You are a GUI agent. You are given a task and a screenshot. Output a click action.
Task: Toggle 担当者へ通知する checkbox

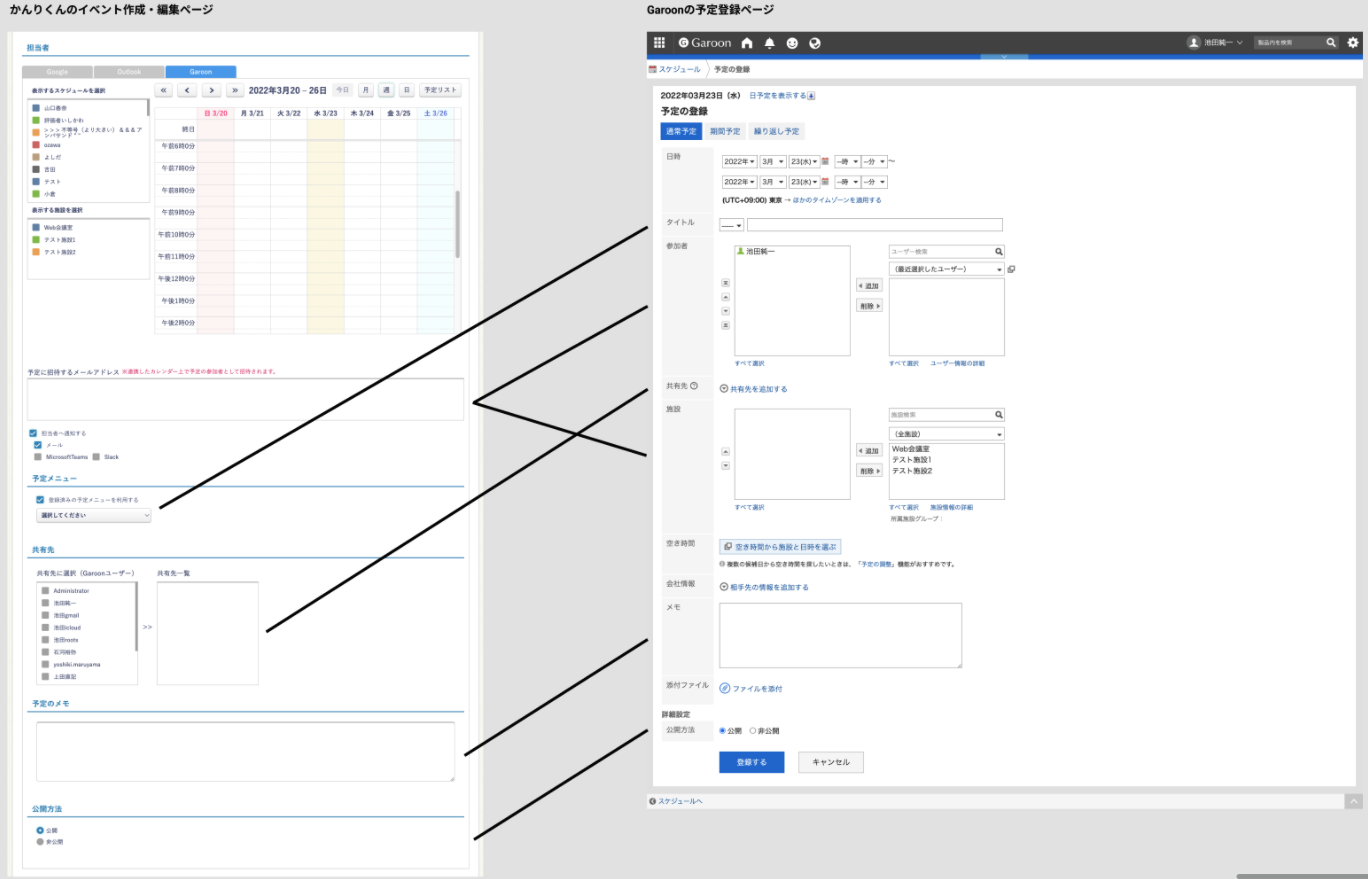pos(34,433)
